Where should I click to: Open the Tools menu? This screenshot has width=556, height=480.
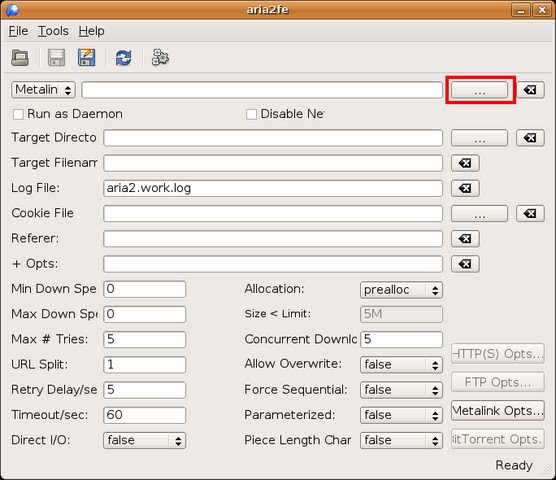(53, 31)
